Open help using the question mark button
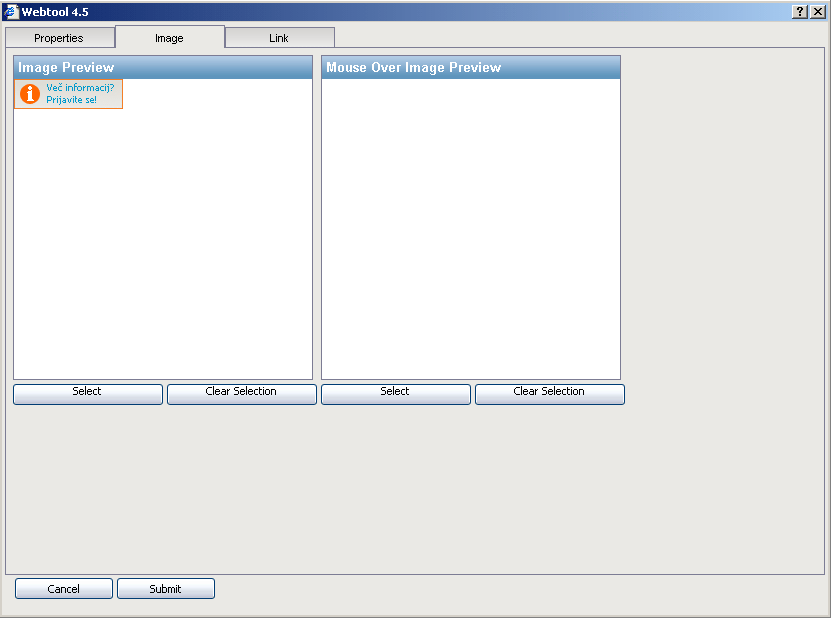Screen dimensions: 831x618 click(800, 11)
